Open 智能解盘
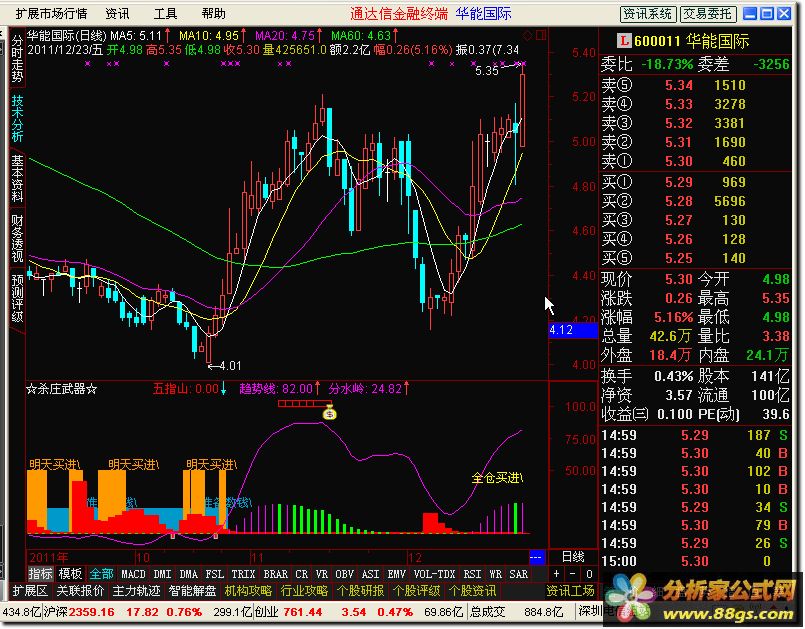This screenshot has height=629, width=805. (x=192, y=591)
